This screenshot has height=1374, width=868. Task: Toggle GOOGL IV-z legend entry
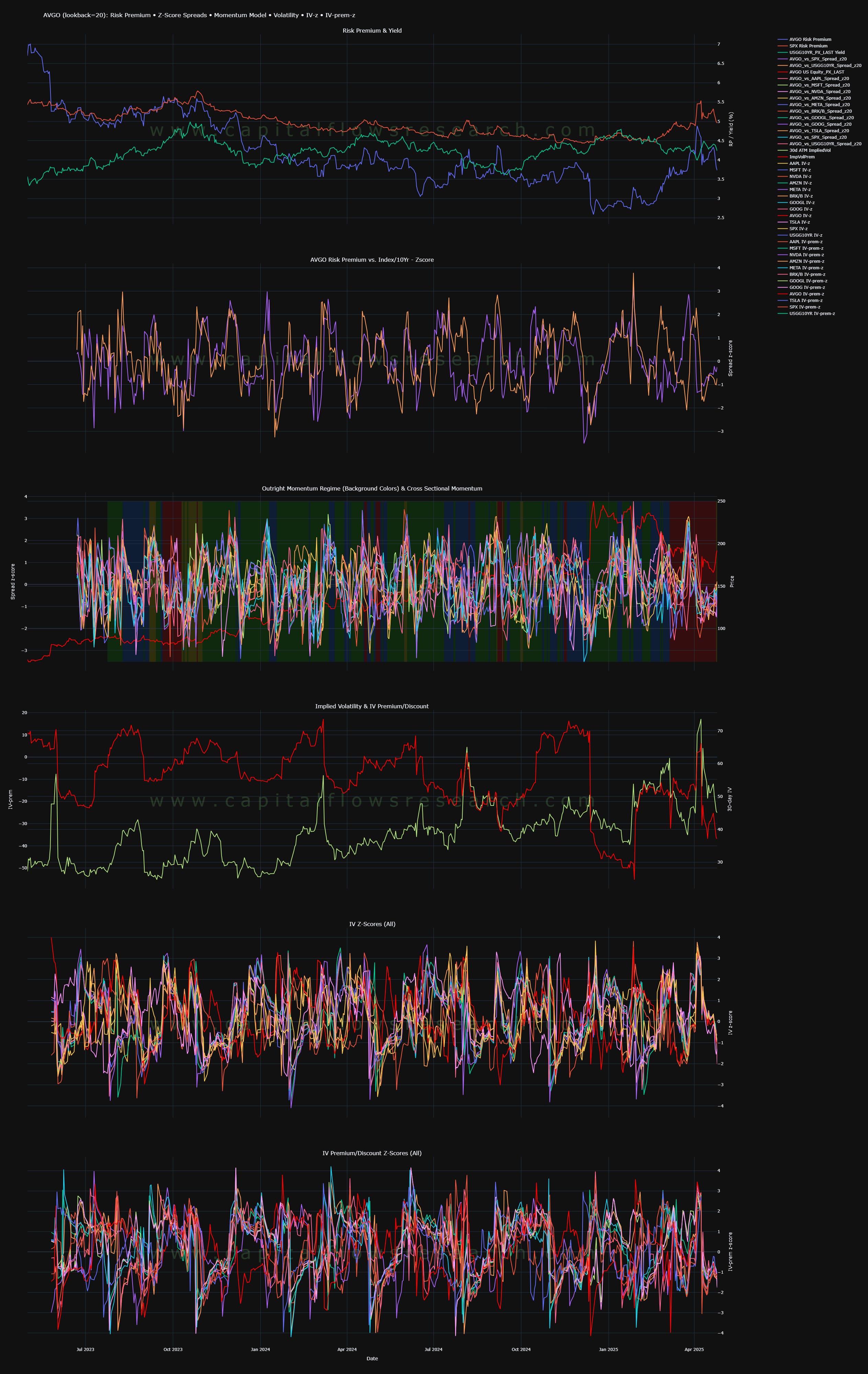(796, 203)
